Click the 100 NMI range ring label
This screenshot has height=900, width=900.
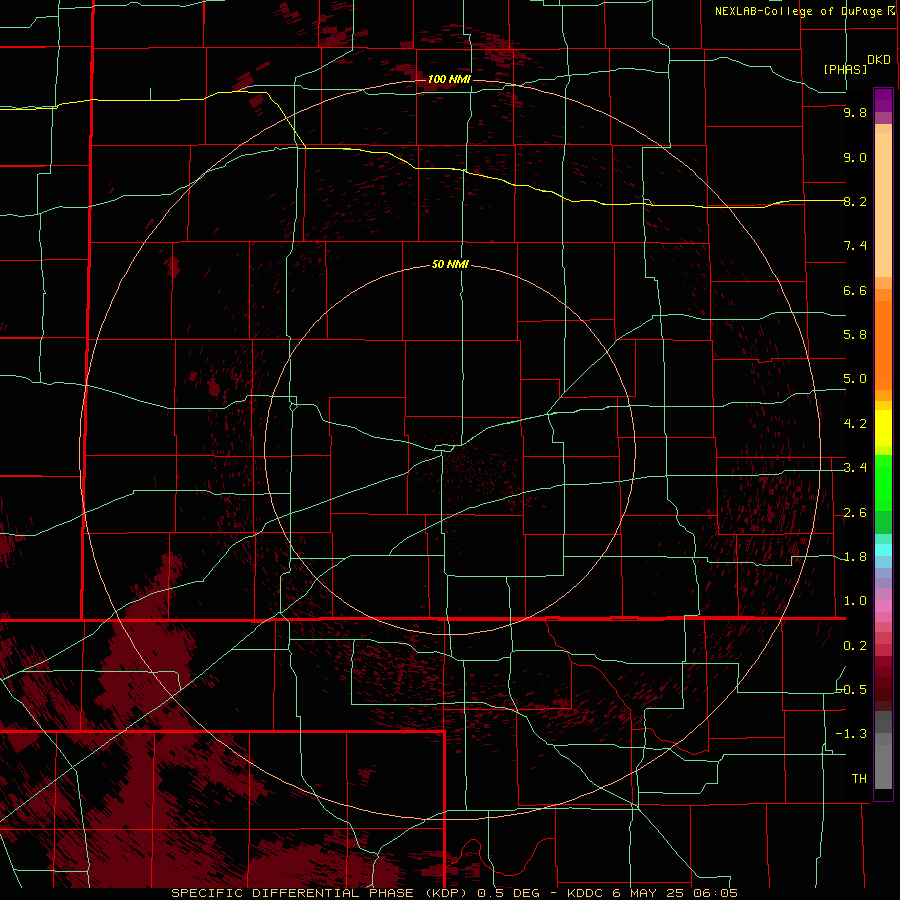(x=449, y=79)
